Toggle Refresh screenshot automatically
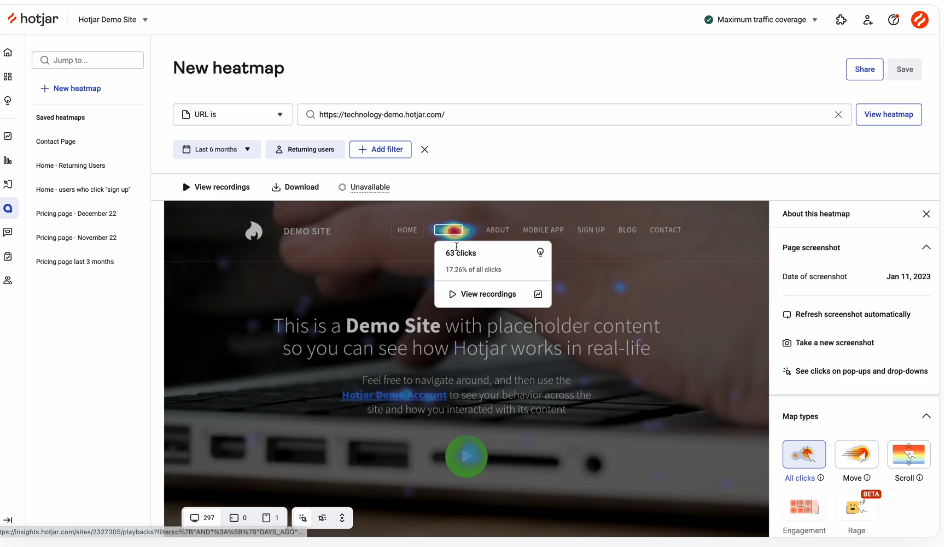This screenshot has height=547, width=944. pyautogui.click(x=846, y=314)
